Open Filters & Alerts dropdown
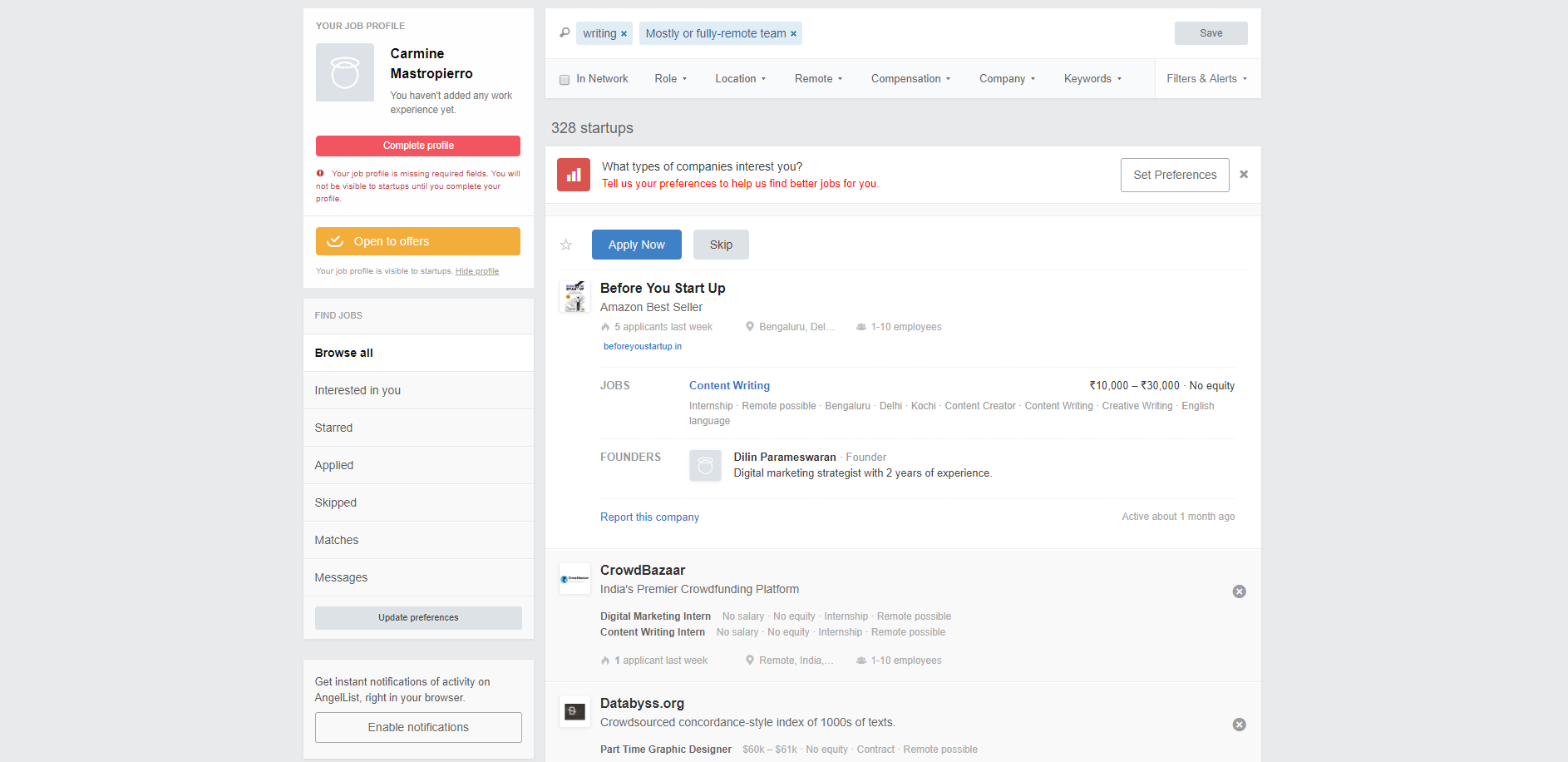 click(x=1206, y=79)
